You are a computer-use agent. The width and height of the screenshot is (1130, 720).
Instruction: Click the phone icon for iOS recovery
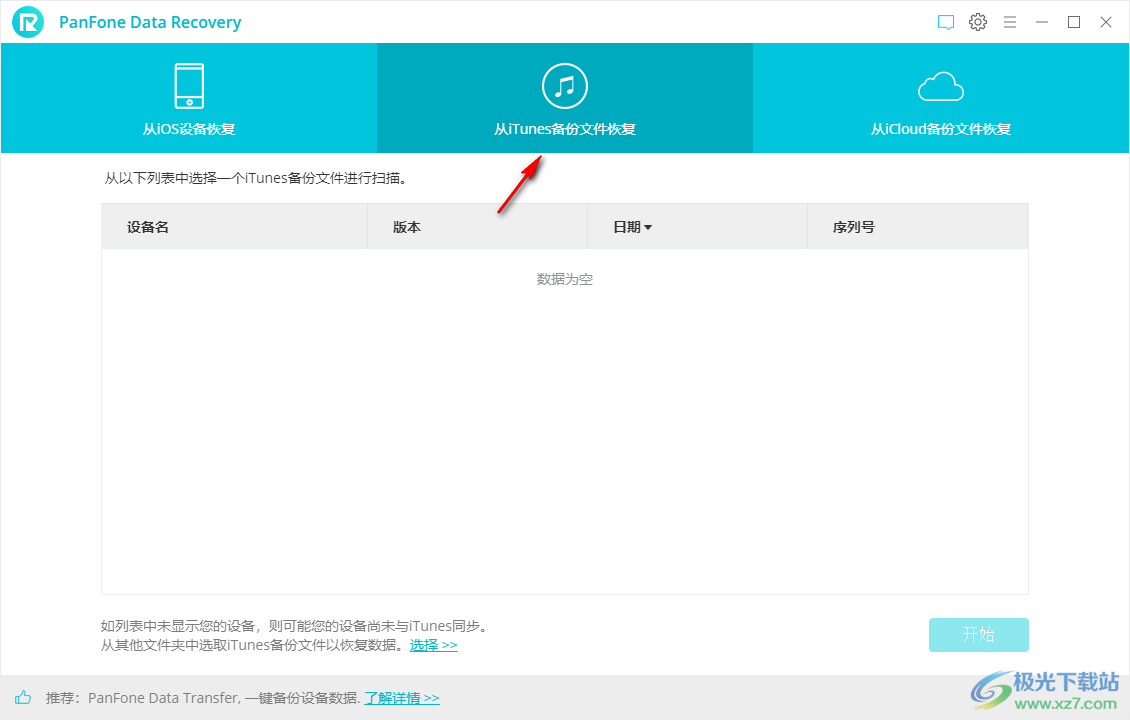(x=190, y=86)
